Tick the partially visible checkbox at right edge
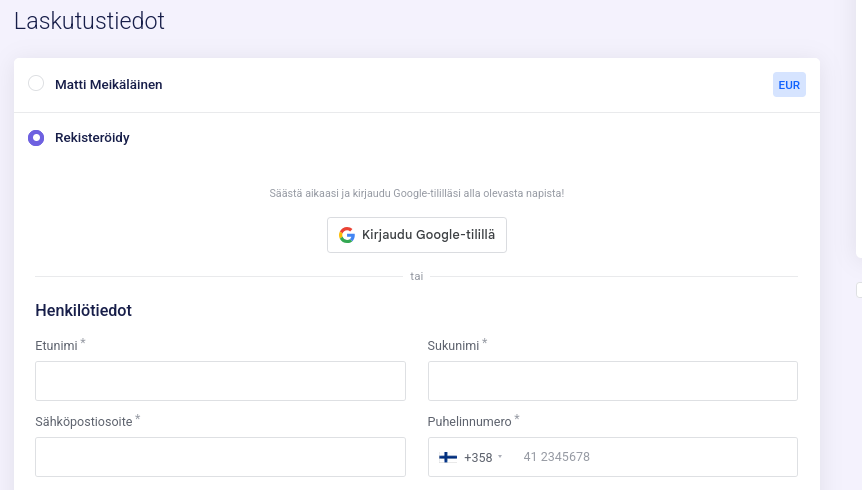 [x=859, y=290]
